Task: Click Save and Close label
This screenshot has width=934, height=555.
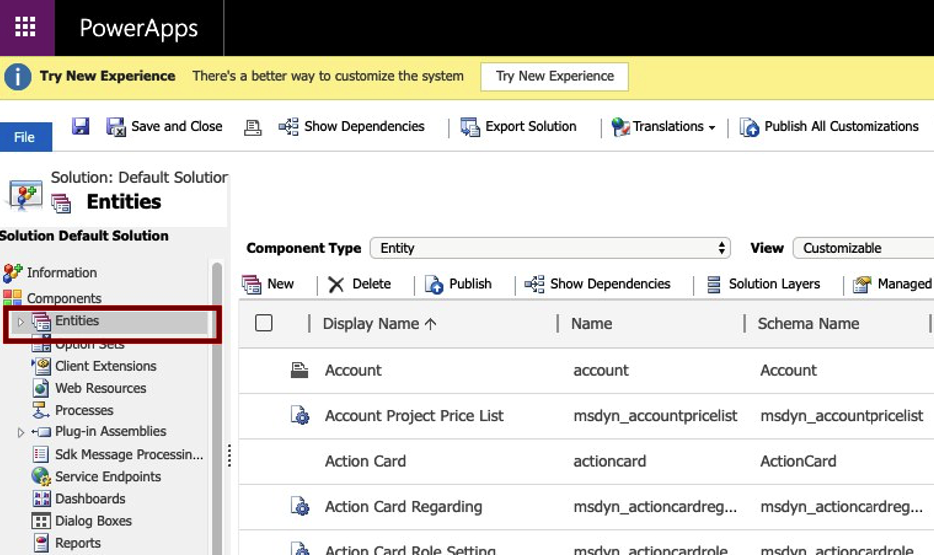Action: (176, 126)
